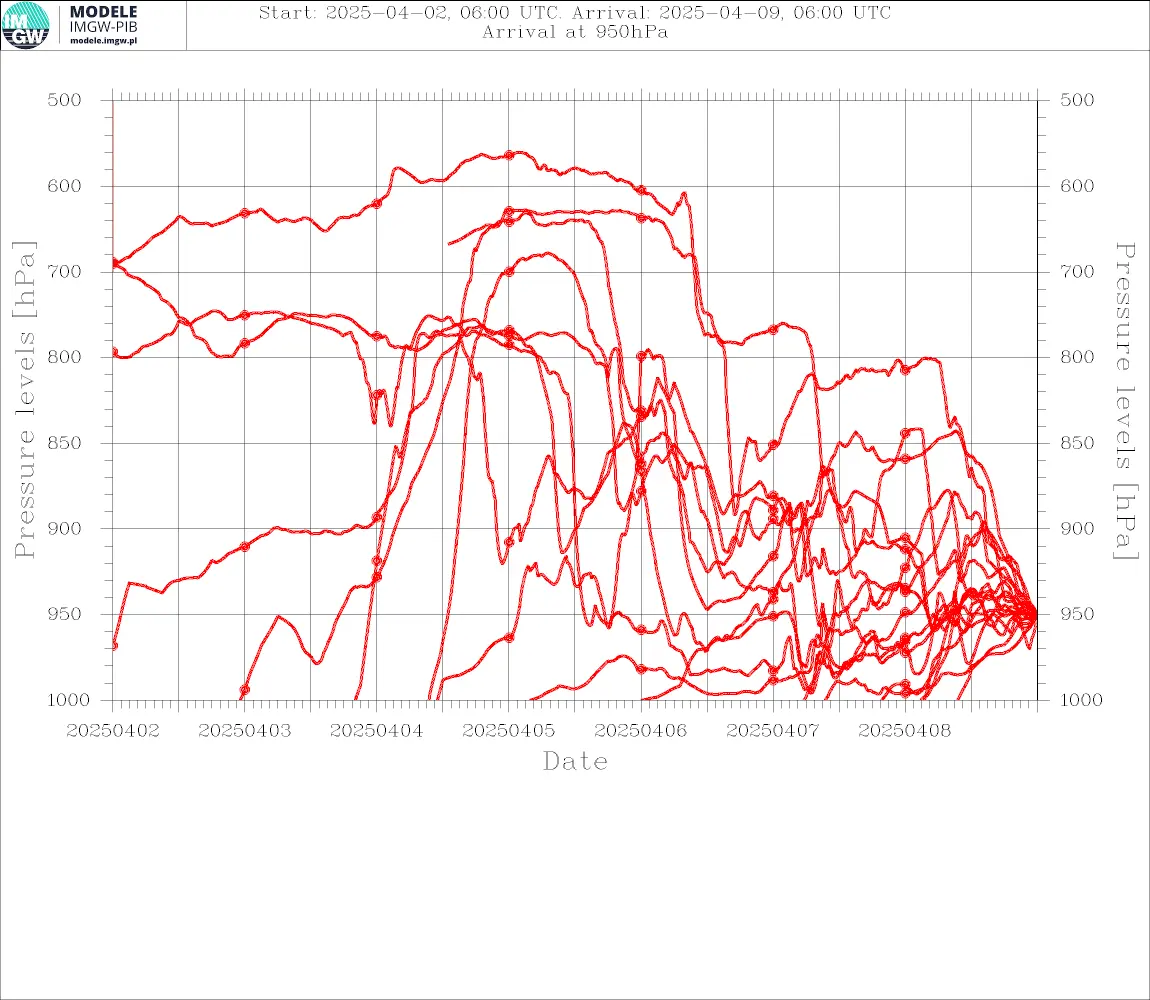The width and height of the screenshot is (1150, 1000).
Task: Click the trajectory start marker at 690 hPa on 20250402
Action: (x=114, y=263)
